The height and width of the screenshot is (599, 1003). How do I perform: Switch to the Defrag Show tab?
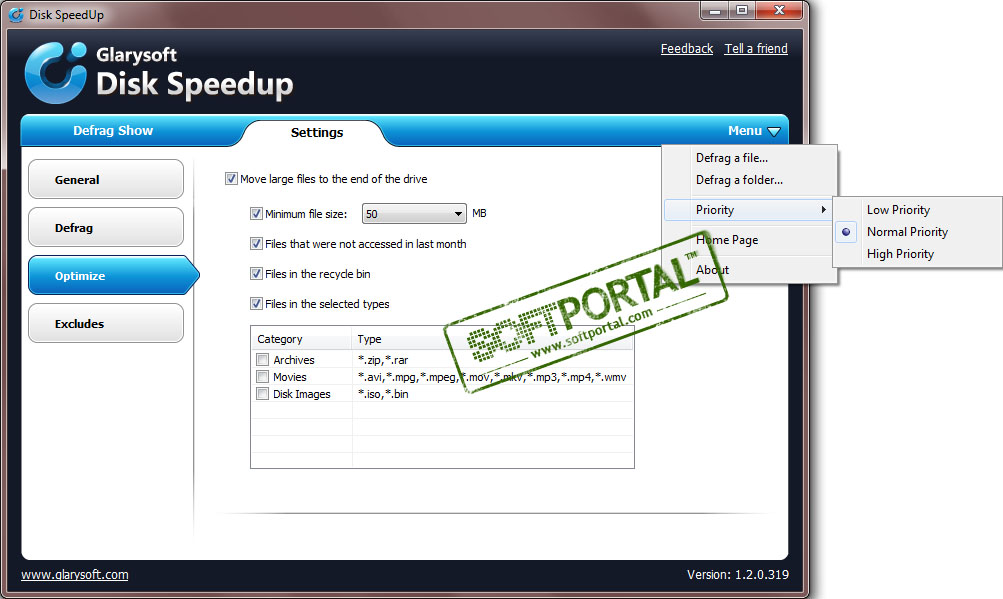tap(113, 131)
